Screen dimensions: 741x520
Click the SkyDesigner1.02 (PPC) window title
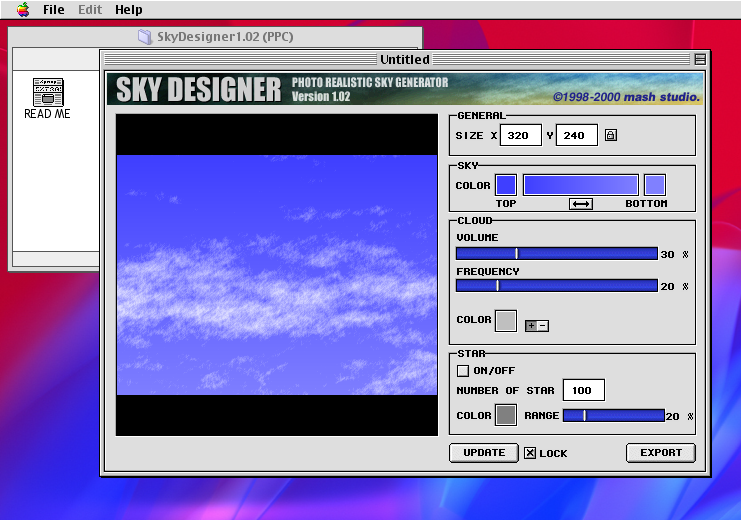pos(225,37)
